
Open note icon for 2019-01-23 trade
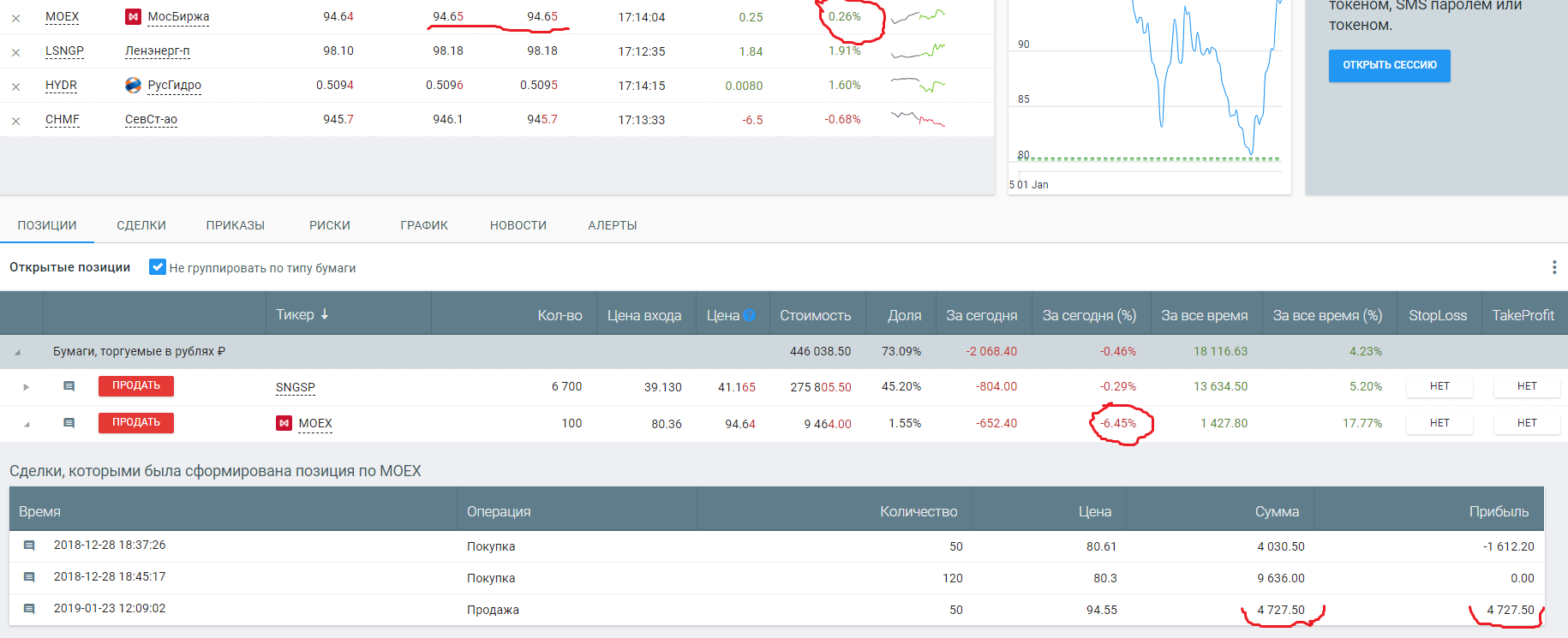tap(29, 609)
